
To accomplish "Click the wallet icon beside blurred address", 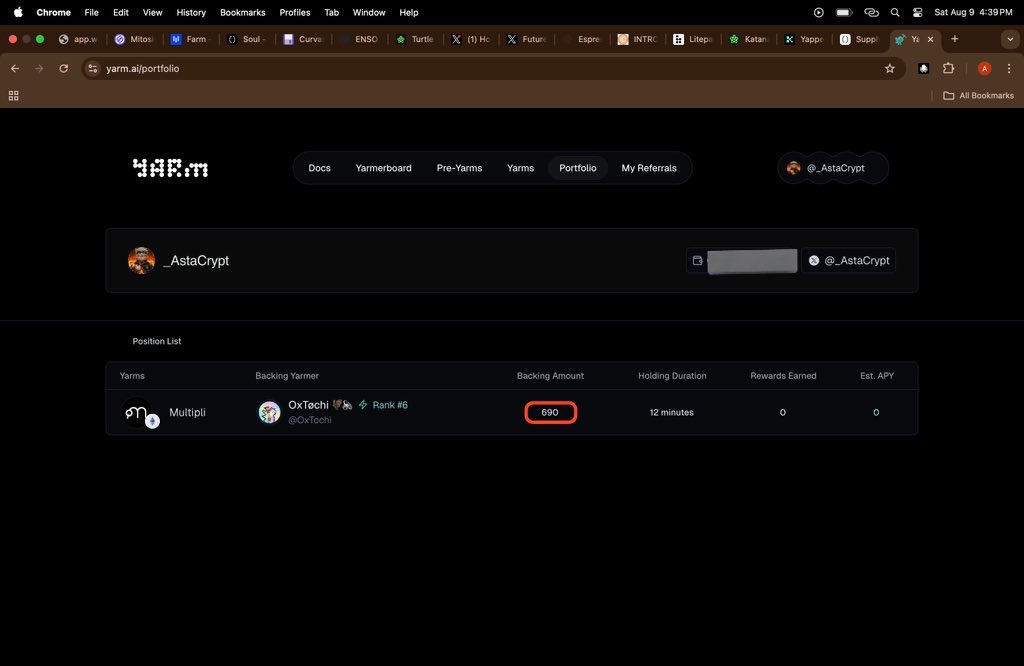I will pyautogui.click(x=697, y=261).
